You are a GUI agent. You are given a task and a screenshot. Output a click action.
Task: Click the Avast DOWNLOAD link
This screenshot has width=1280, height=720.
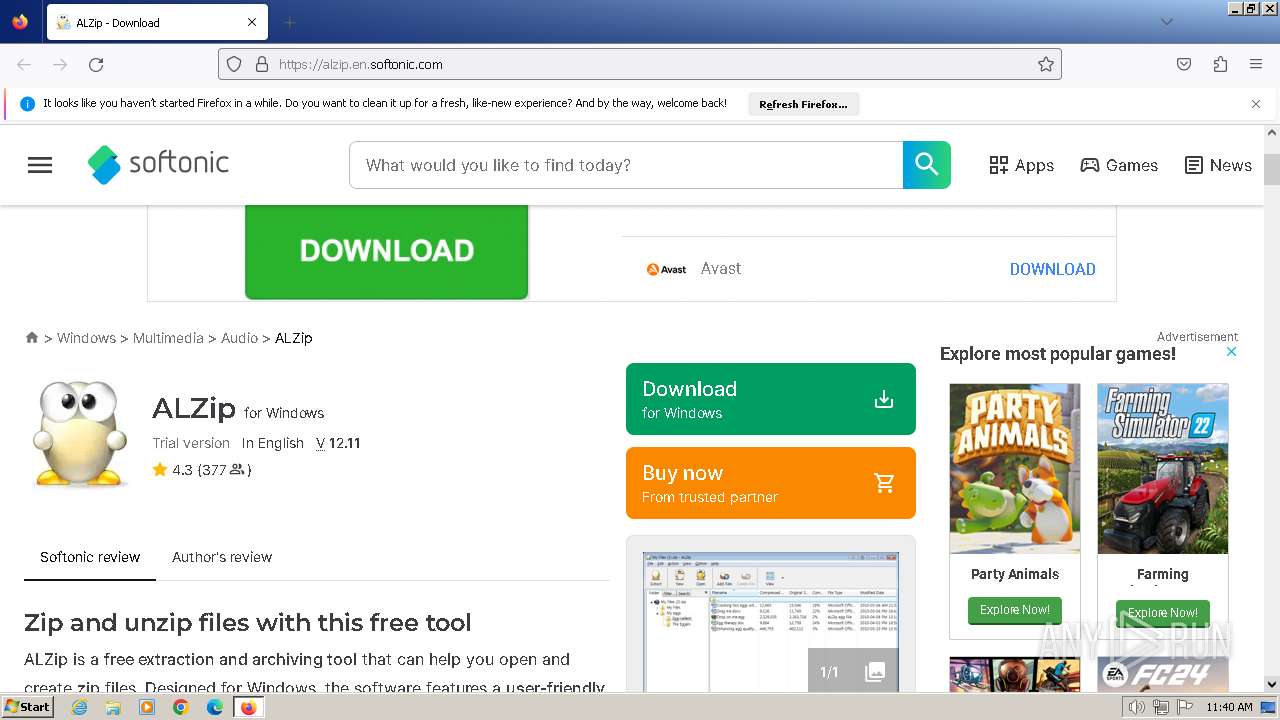1052,269
